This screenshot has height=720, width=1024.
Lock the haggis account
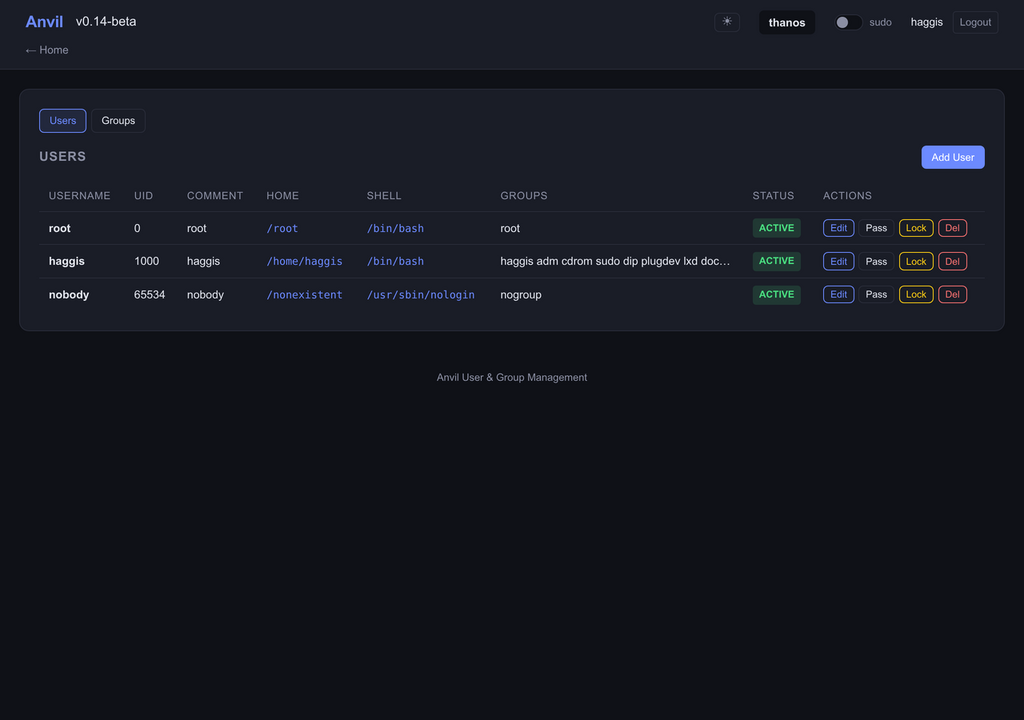(916, 261)
